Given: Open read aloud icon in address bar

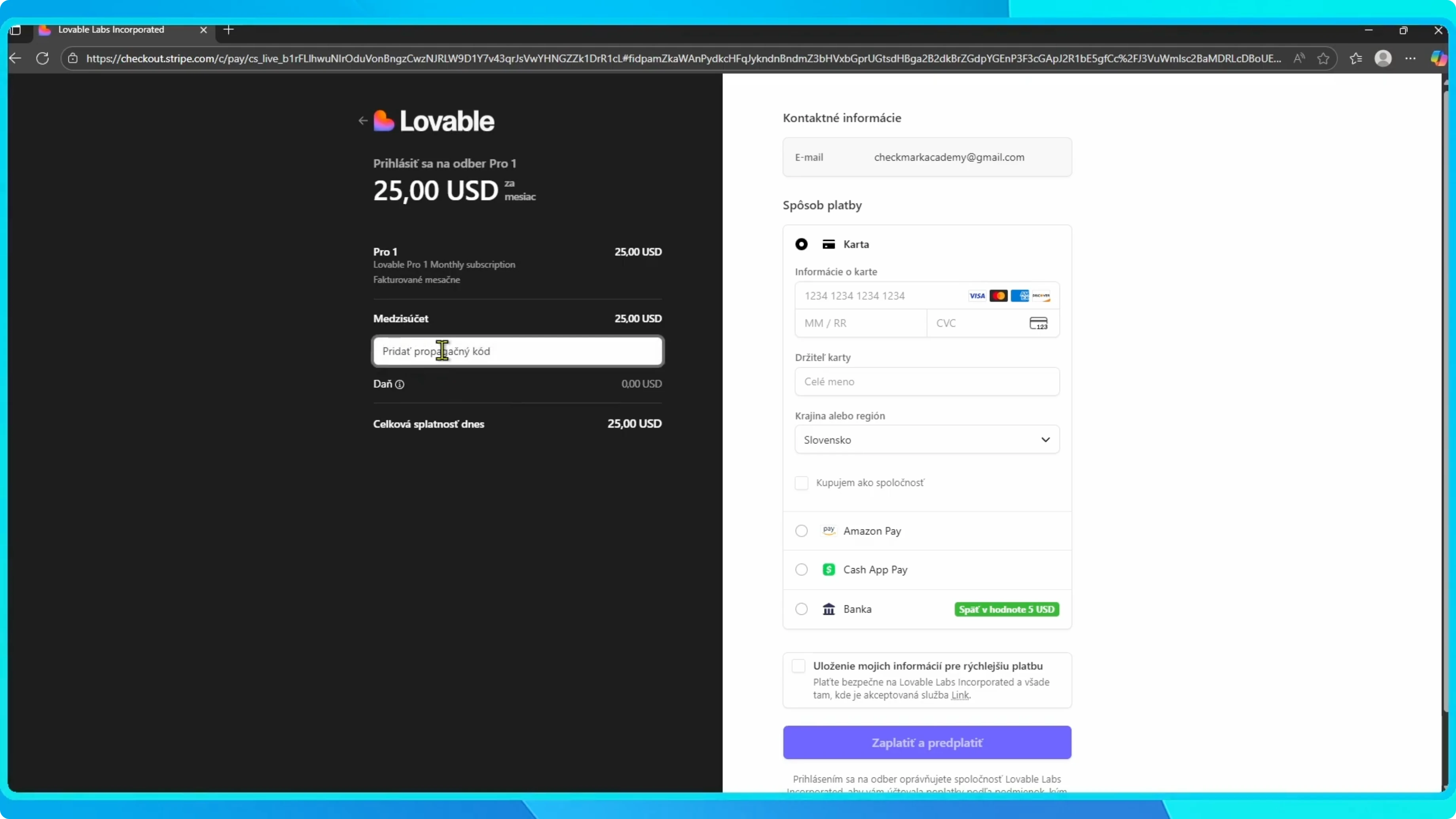Looking at the screenshot, I should point(1299,58).
